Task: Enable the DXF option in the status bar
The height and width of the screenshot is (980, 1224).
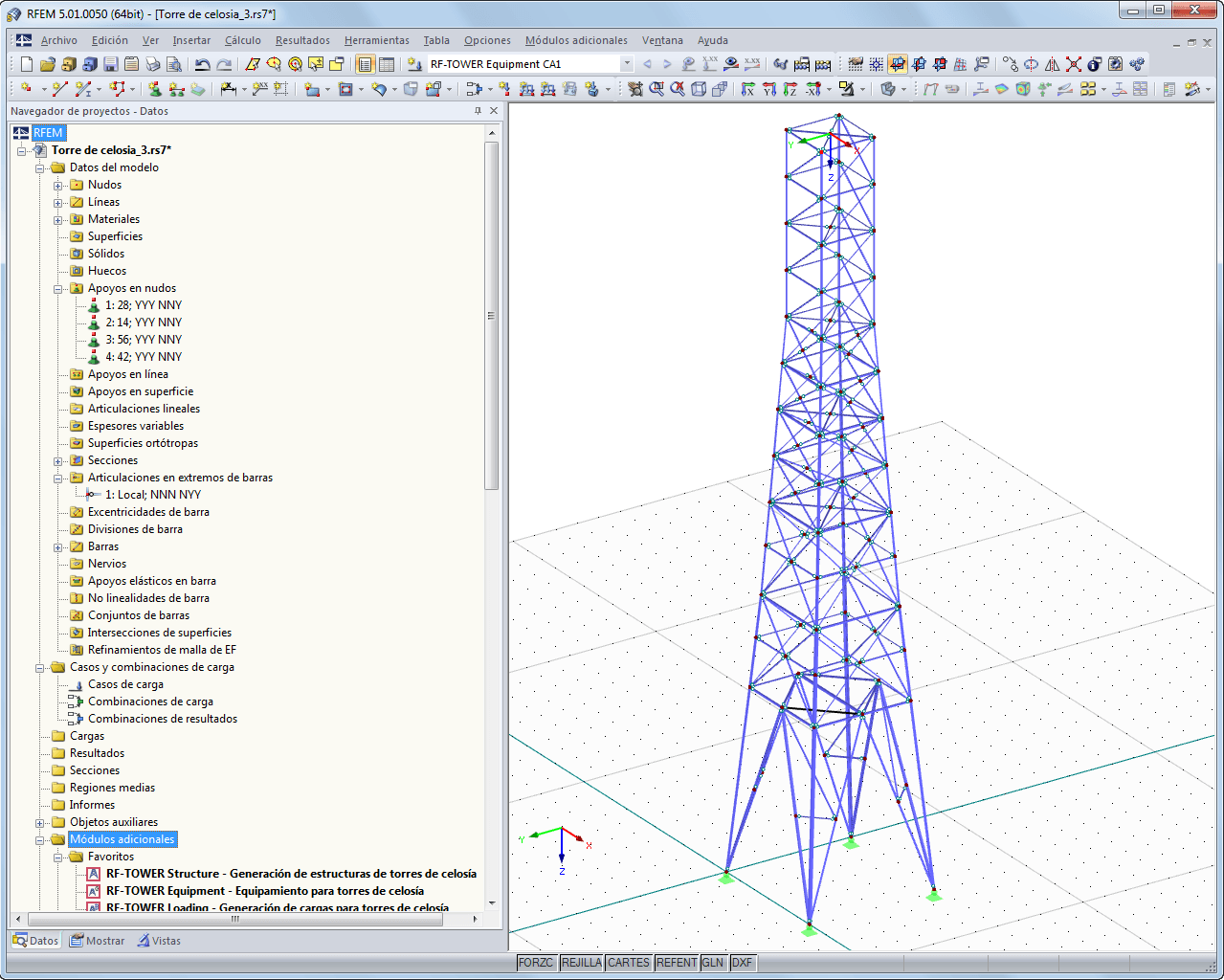Action: [743, 963]
